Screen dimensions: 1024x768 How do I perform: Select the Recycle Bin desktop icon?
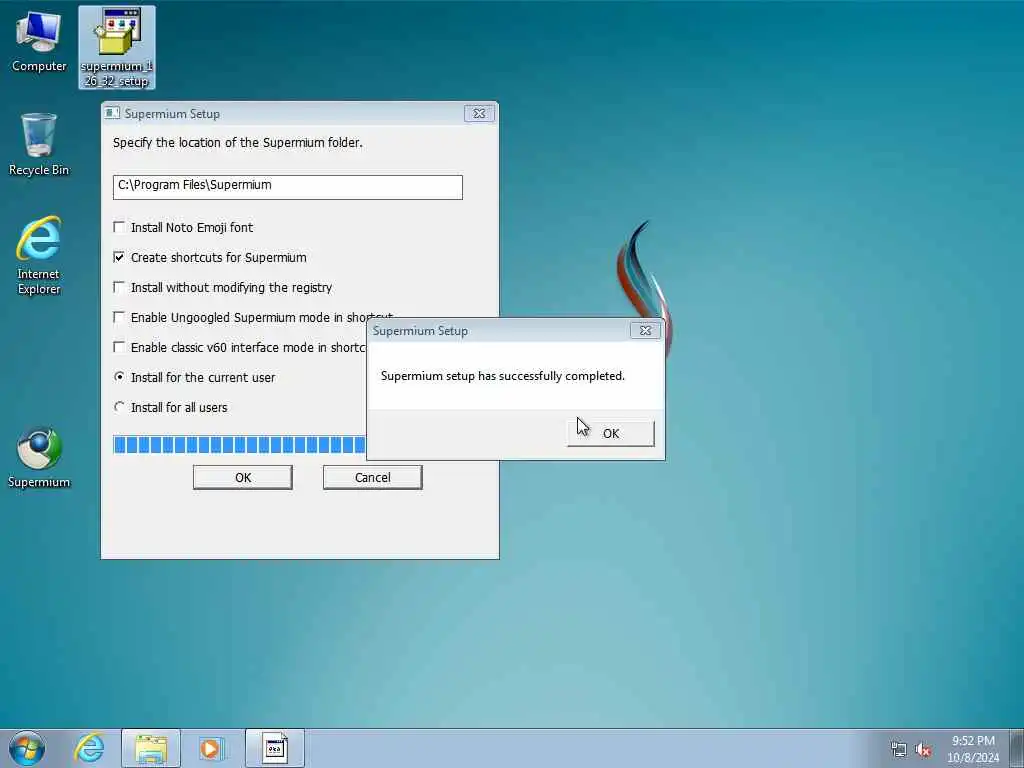coord(39,145)
